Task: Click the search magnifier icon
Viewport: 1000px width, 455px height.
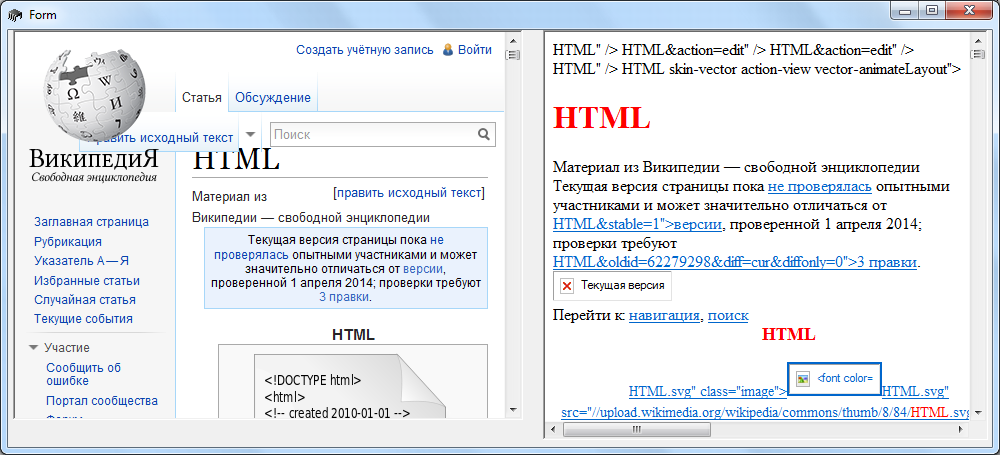Action: [484, 134]
